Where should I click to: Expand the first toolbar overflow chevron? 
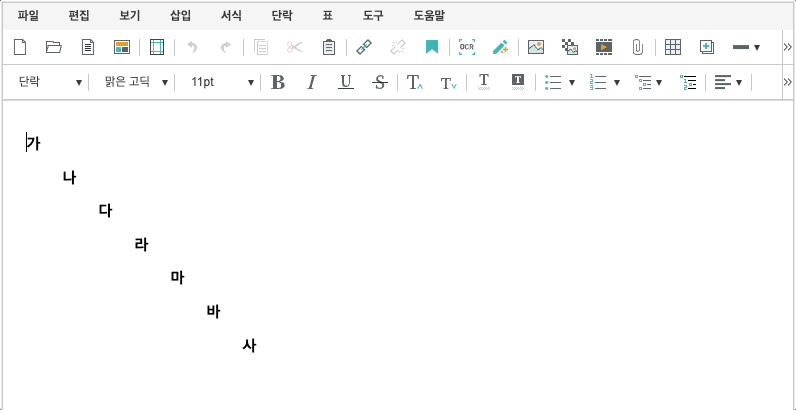(x=787, y=47)
